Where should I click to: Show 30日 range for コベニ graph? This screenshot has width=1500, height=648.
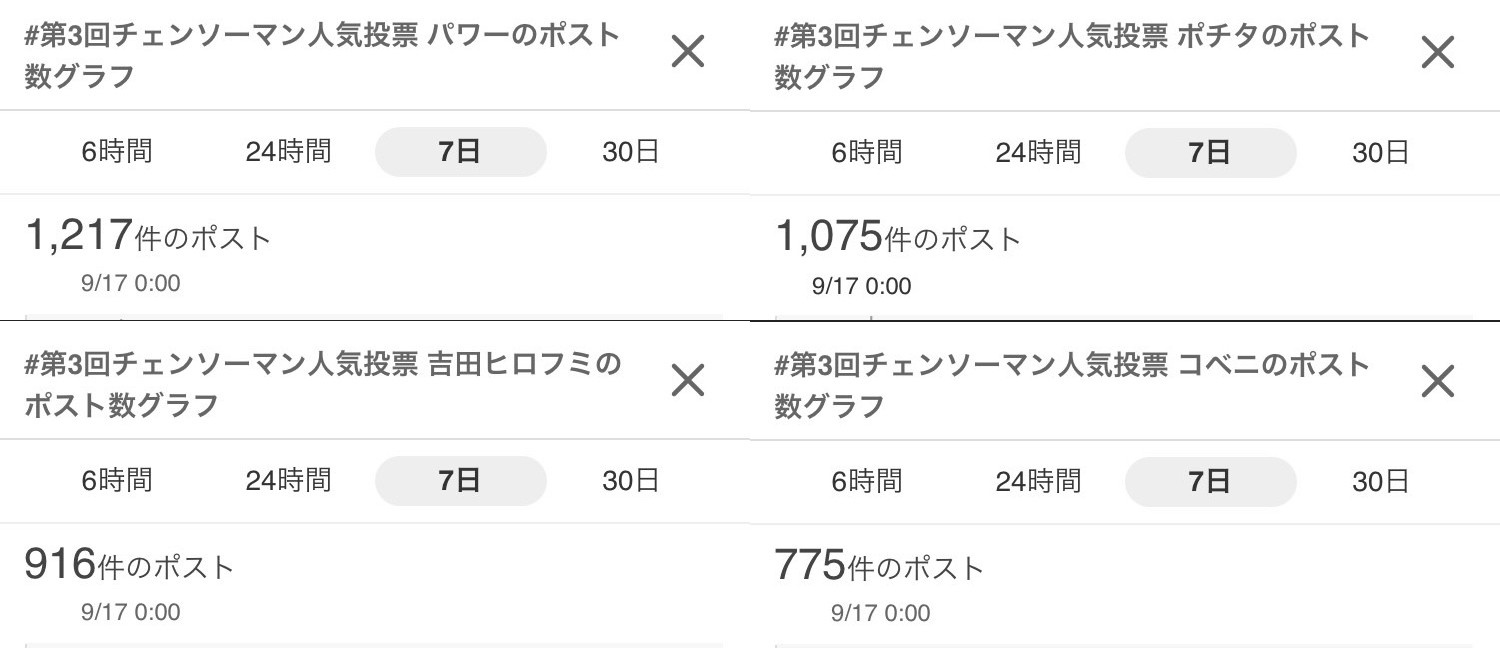pyautogui.click(x=1381, y=481)
